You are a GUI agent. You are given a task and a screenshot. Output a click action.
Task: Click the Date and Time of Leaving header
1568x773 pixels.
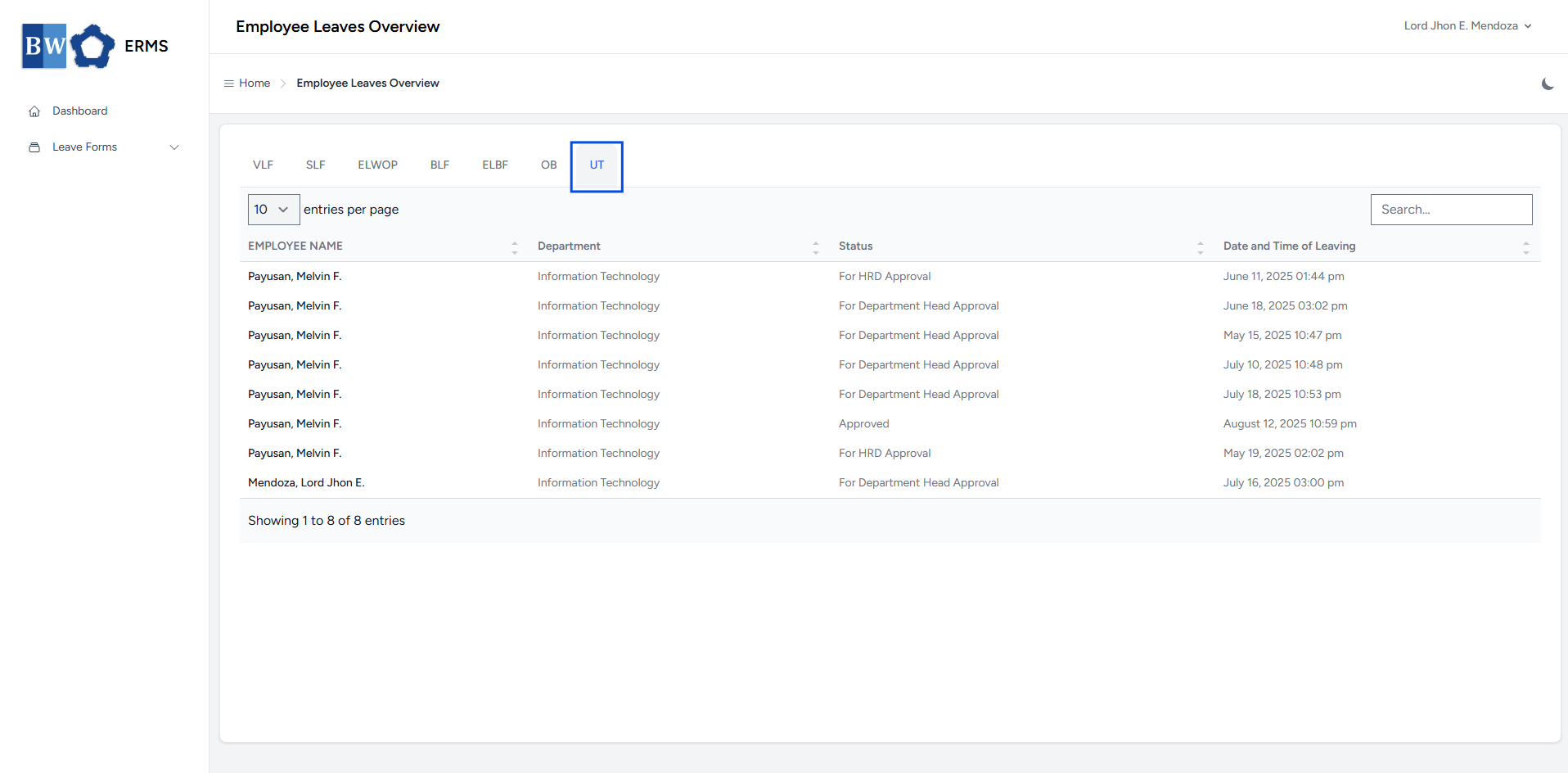[1290, 246]
